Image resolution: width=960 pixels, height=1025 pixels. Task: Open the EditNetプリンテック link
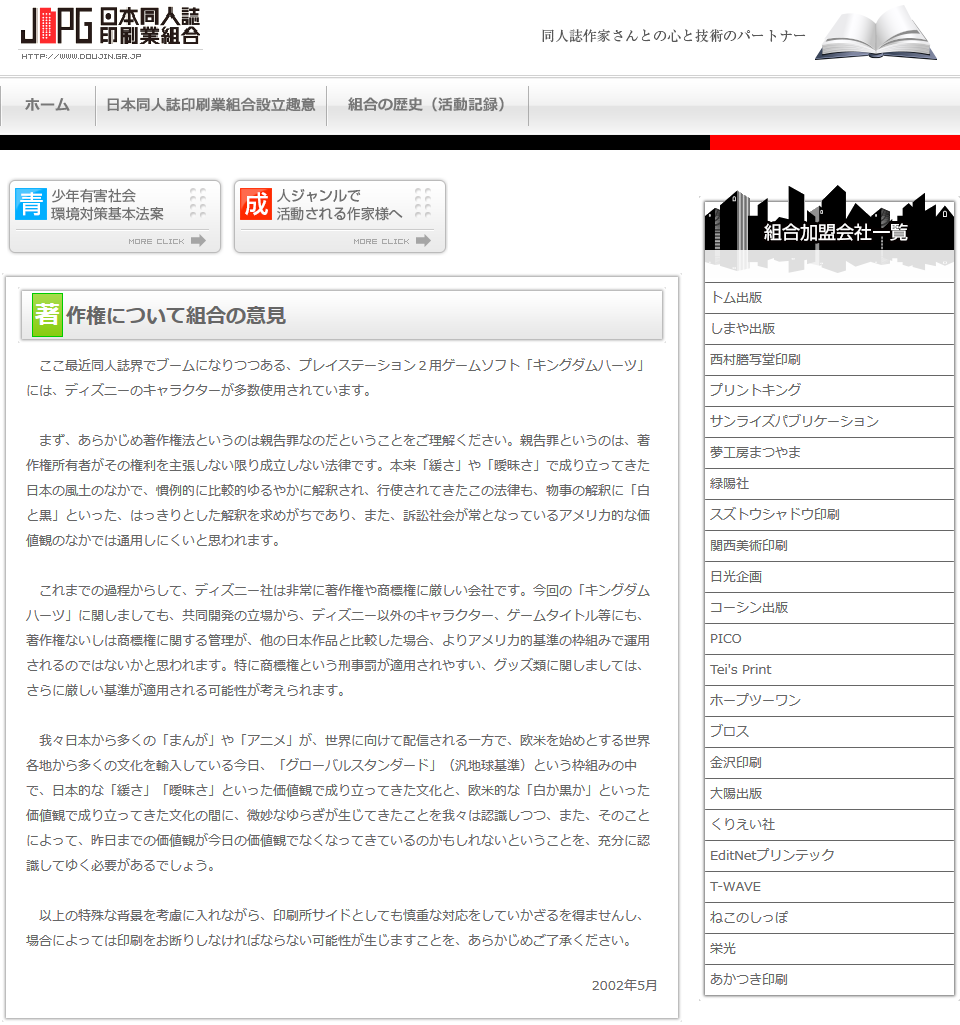tap(829, 856)
